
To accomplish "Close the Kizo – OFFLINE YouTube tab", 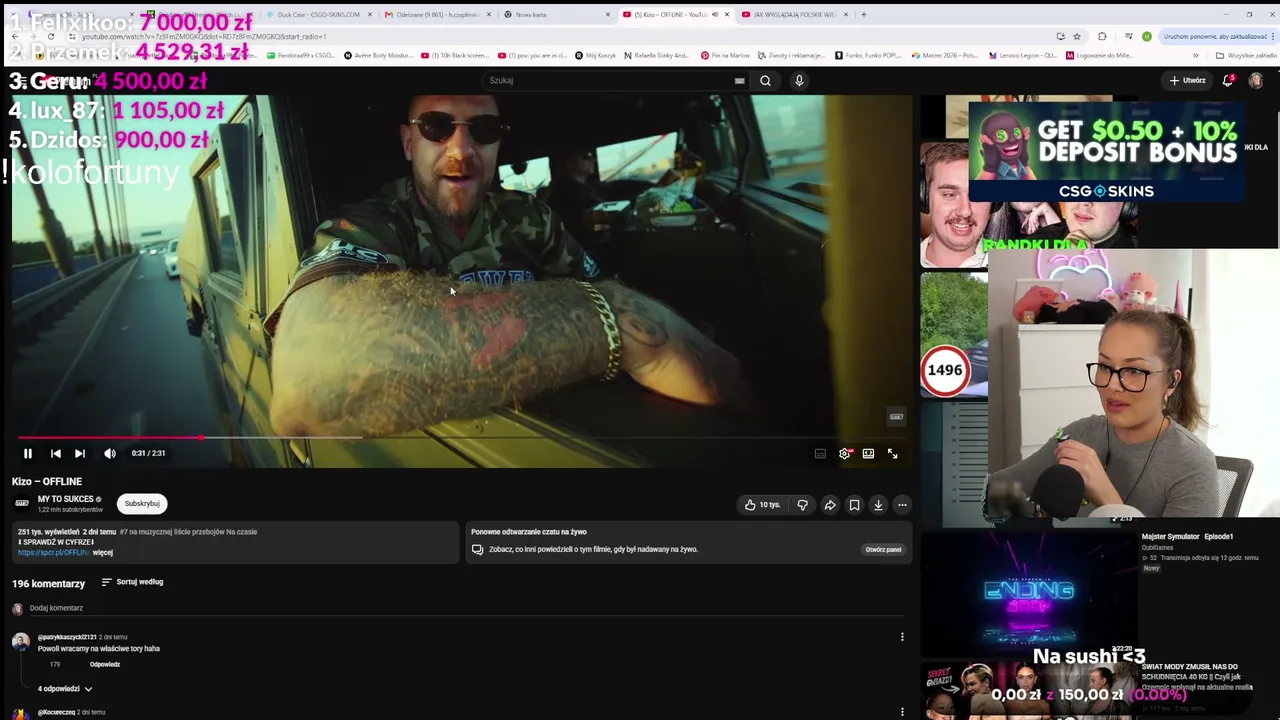I will pos(727,15).
